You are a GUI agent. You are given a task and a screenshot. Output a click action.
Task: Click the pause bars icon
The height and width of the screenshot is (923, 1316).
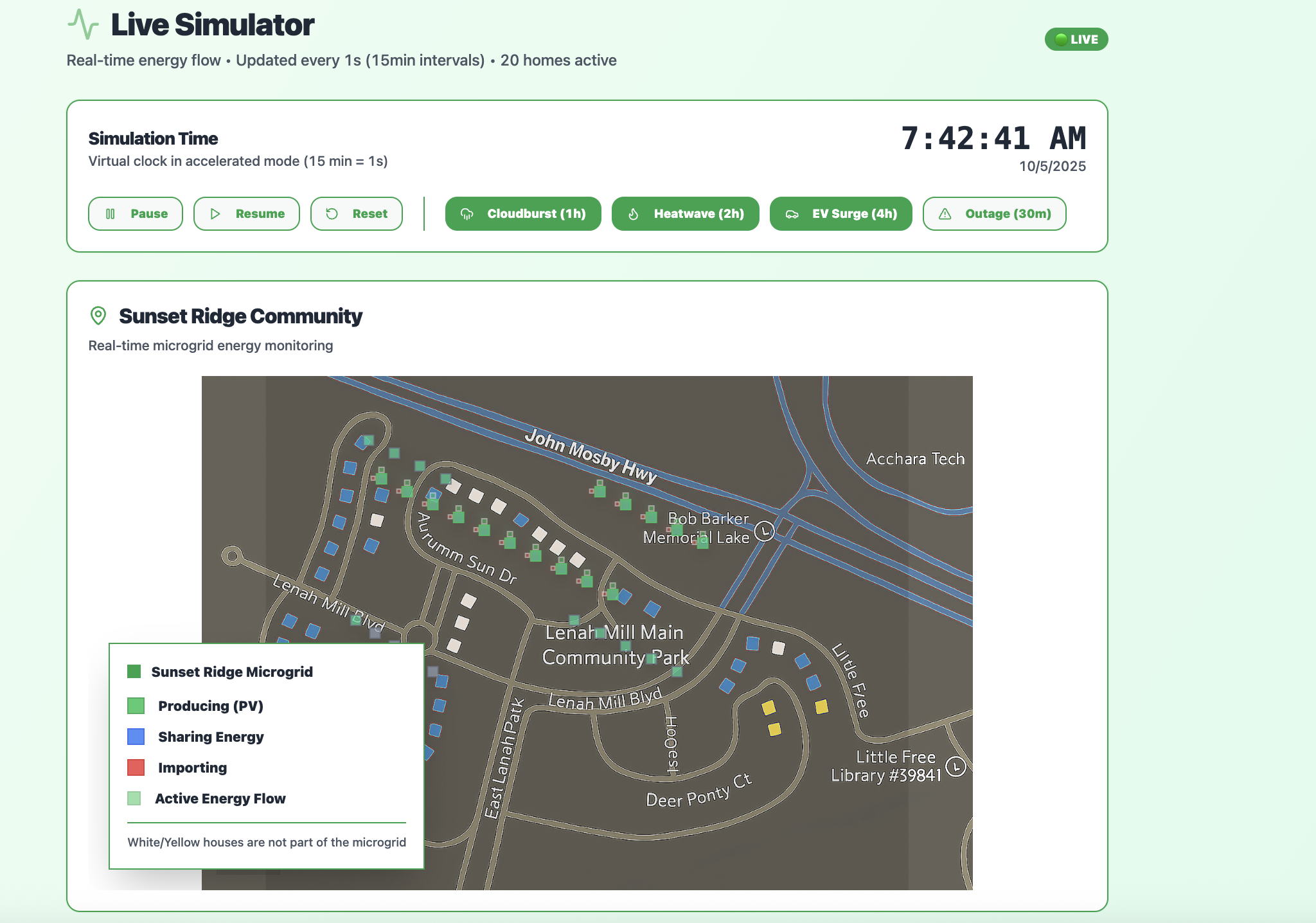coord(111,214)
